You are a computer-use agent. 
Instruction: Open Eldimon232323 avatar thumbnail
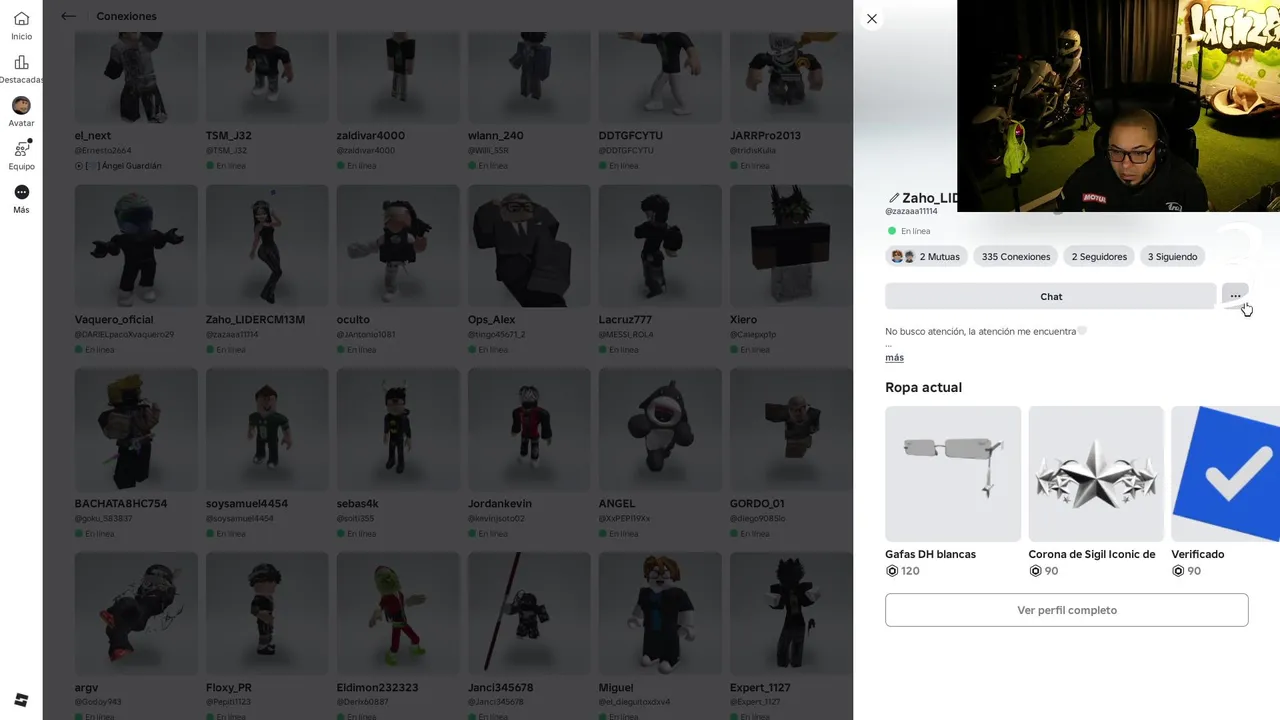[398, 614]
